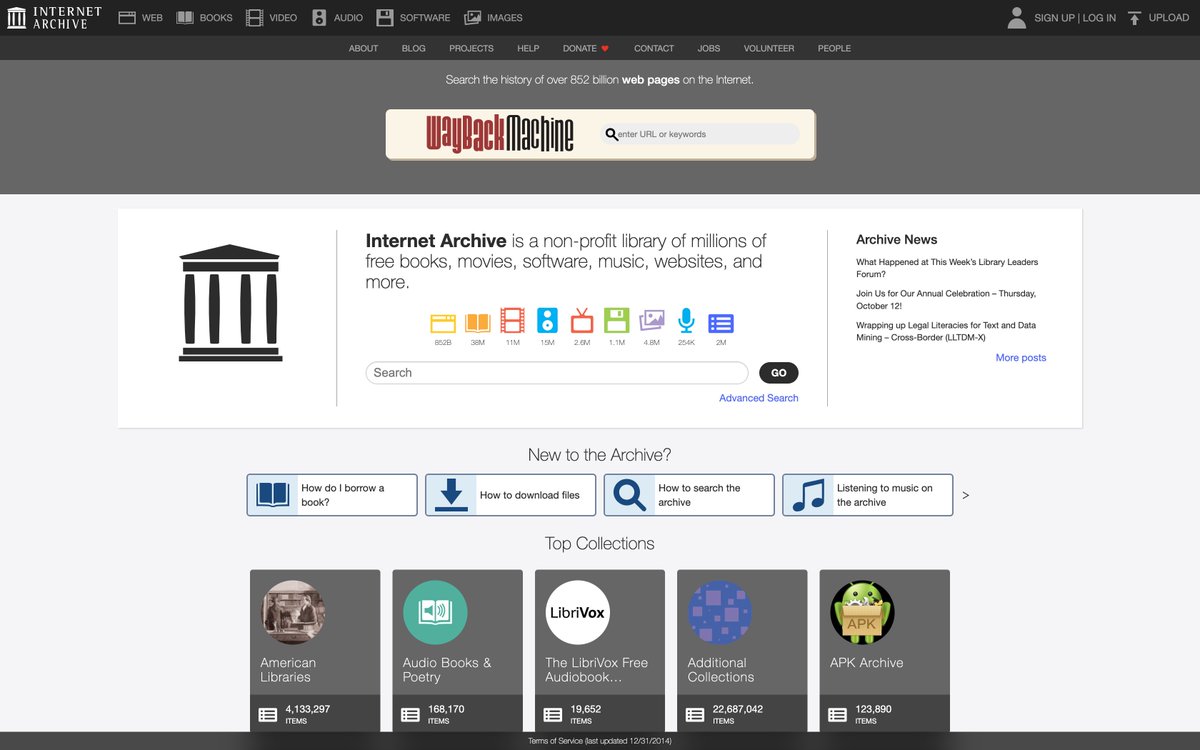Screen dimensions: 1200x750
Task: Click the user avatar icon
Action: 1017,17
